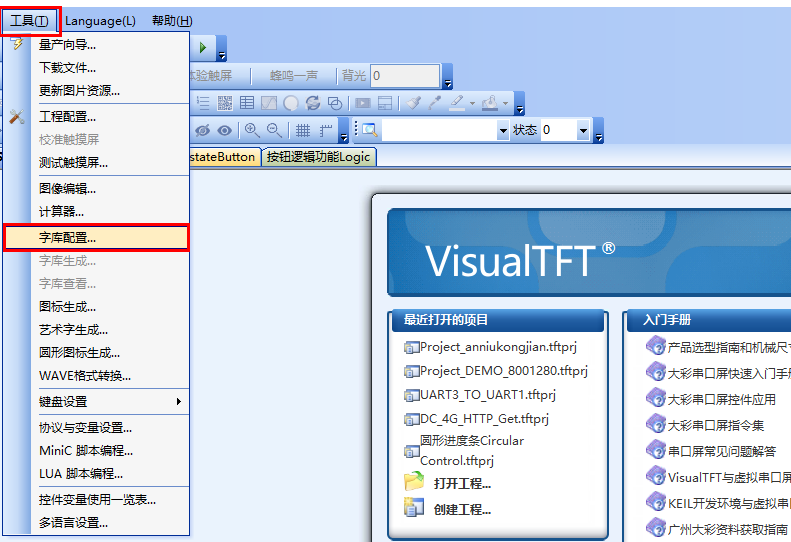Switch to the stateButton tab

(x=224, y=157)
